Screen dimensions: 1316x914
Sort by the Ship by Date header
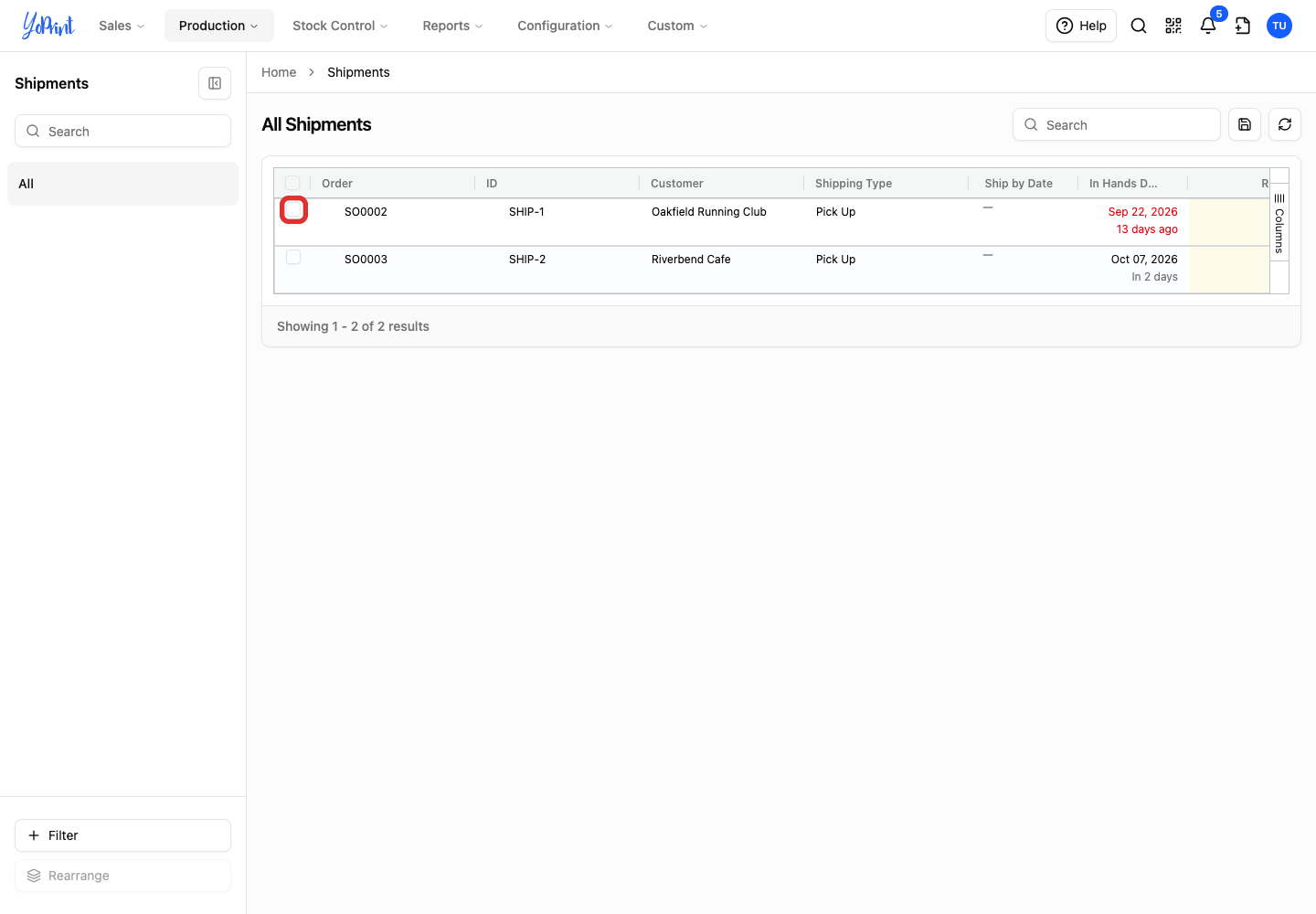click(x=1018, y=183)
